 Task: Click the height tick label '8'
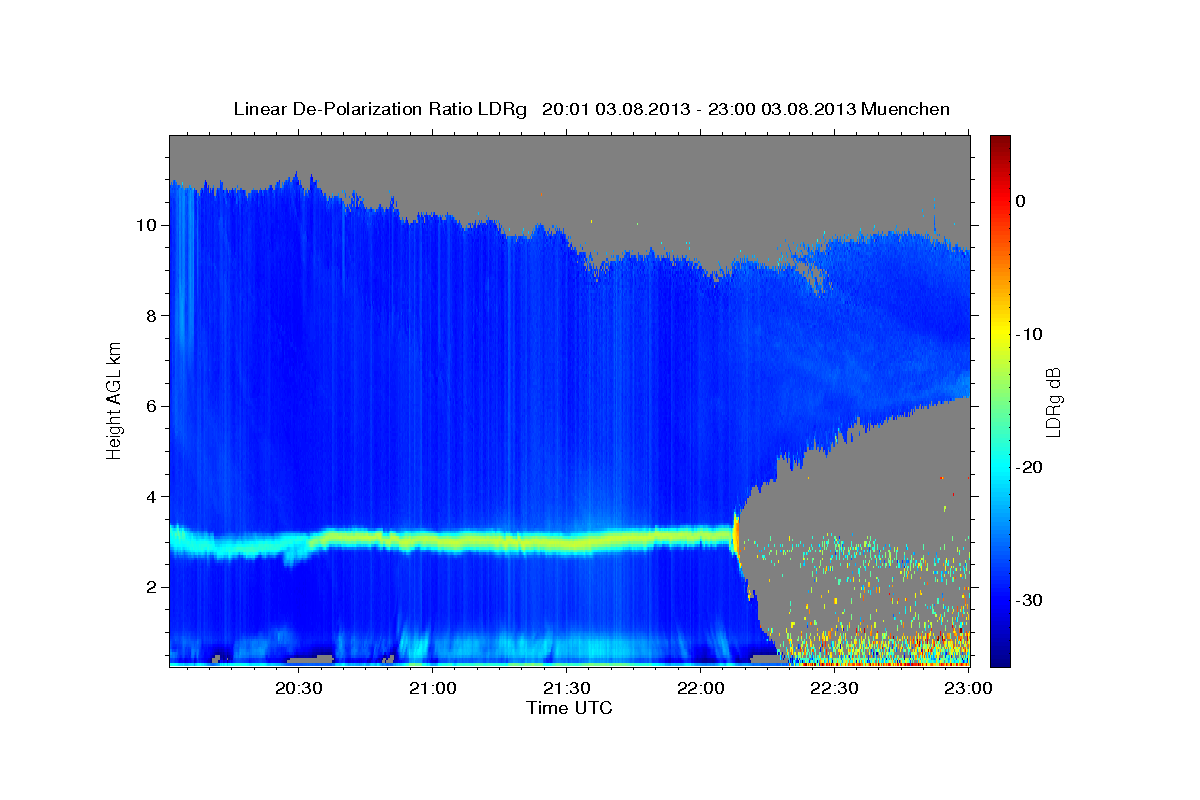(x=151, y=315)
